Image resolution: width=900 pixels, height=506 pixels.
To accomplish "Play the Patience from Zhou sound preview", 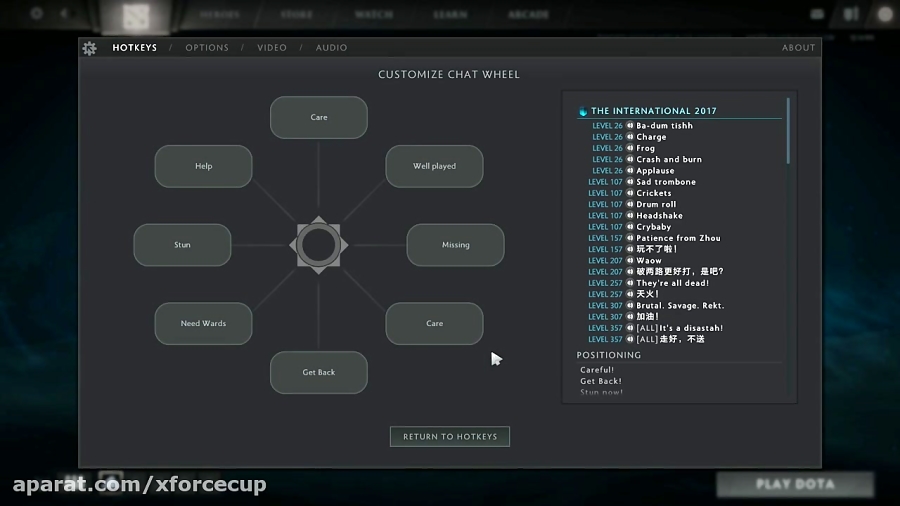I will pos(630,238).
